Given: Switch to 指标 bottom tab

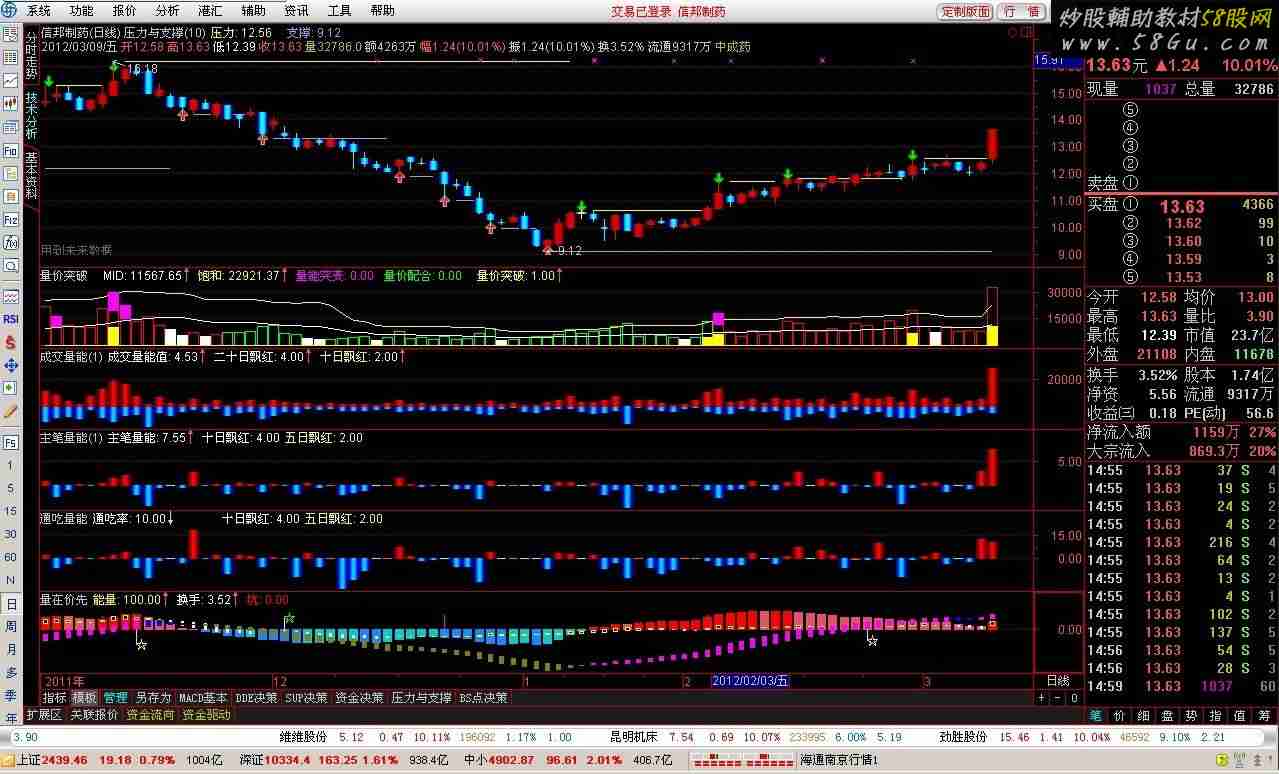Looking at the screenshot, I should tap(54, 698).
